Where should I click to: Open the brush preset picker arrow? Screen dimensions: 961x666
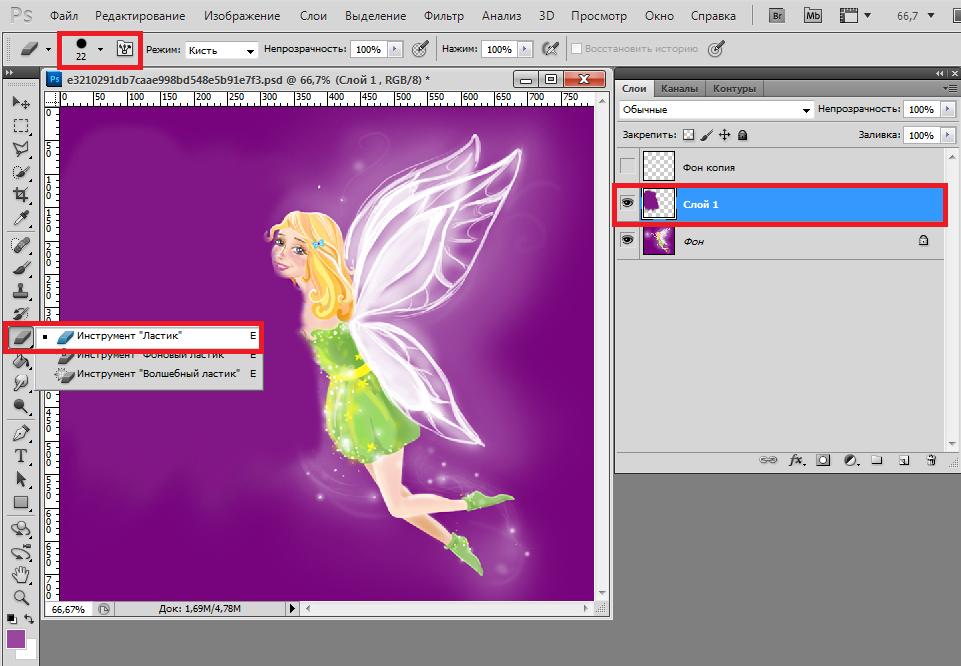(101, 49)
